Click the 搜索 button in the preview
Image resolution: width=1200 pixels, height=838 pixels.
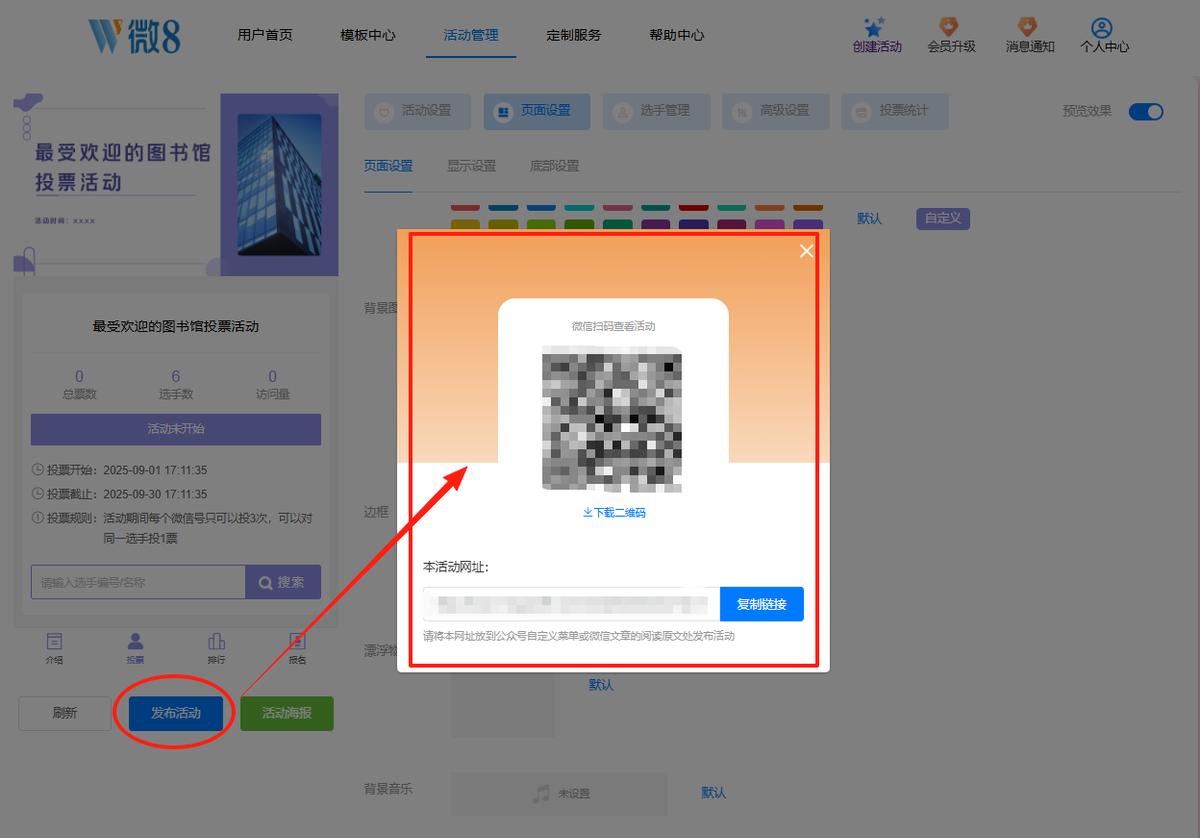283,582
